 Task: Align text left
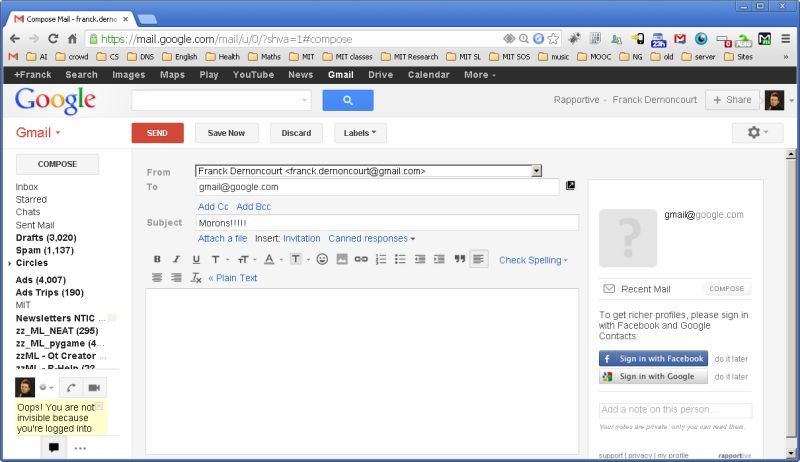point(479,259)
